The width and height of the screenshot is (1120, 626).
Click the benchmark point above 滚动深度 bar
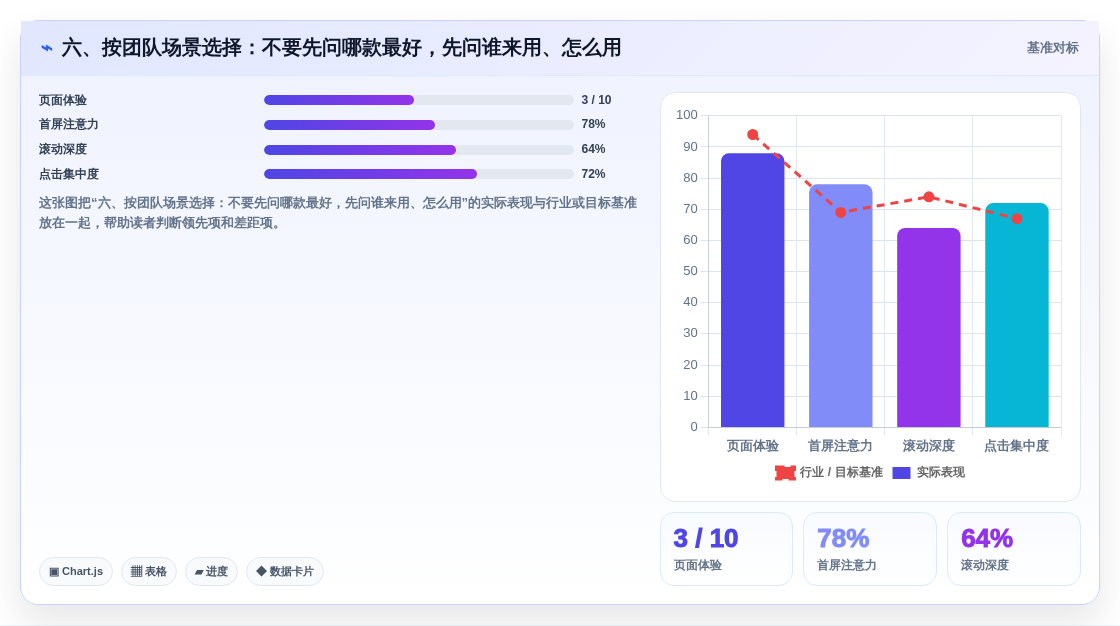point(929,197)
